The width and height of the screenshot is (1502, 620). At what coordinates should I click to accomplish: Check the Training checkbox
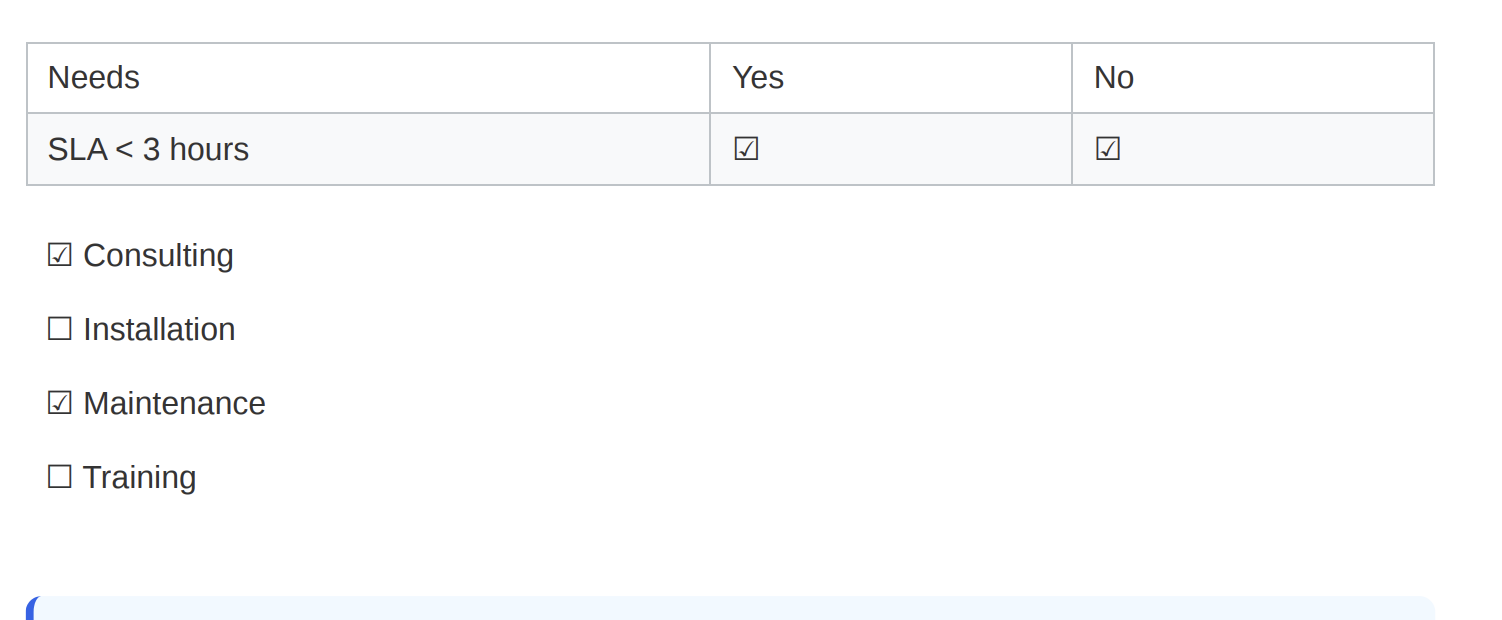[x=60, y=478]
